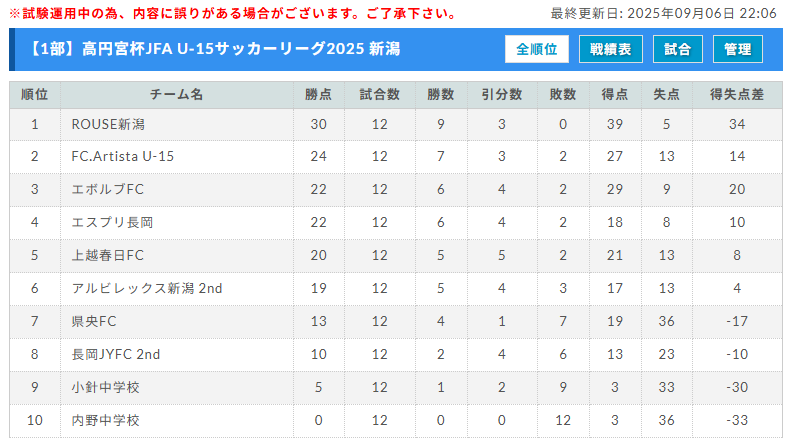Viewport: 790px width, 445px height.
Task: Click アルビレックス新潟 2nd team name
Action: pyautogui.click(x=147, y=288)
